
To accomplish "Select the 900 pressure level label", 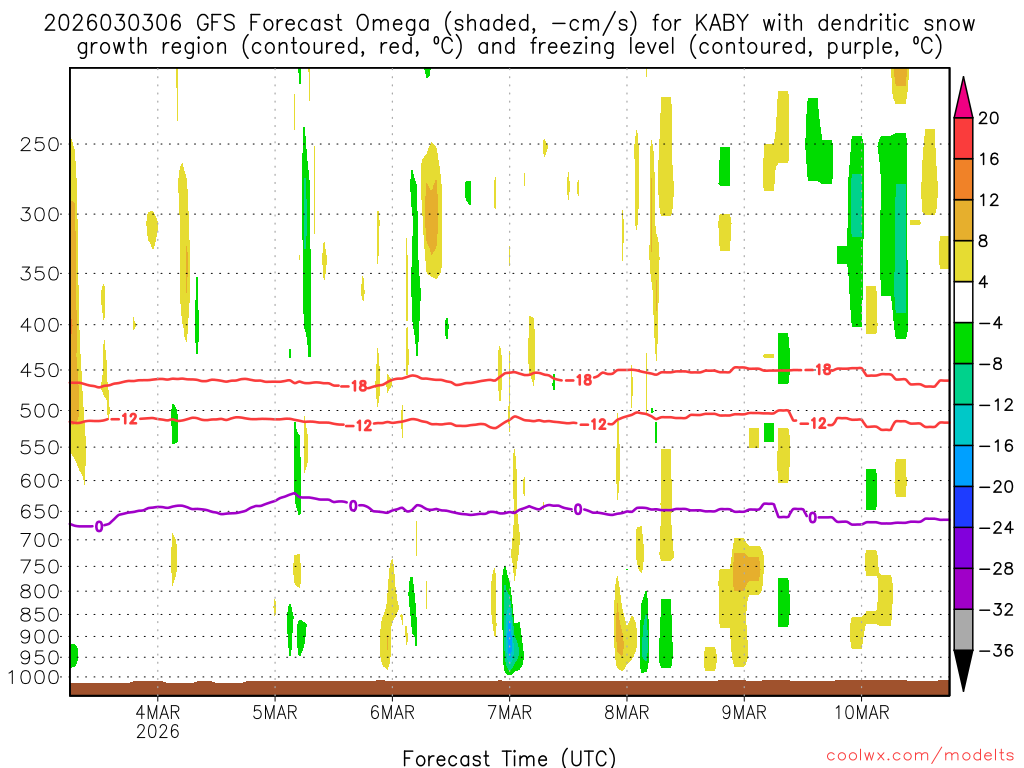I will (40, 637).
